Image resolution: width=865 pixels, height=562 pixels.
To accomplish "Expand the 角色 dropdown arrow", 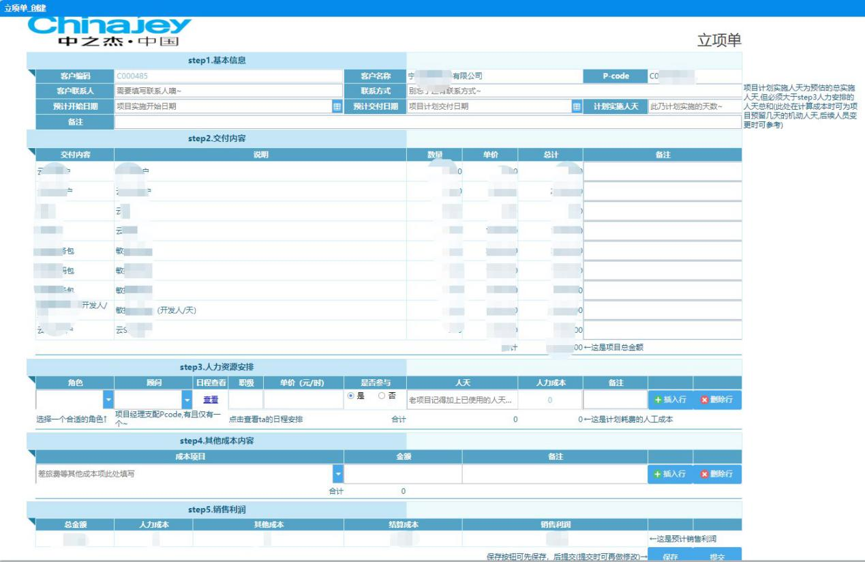I will [x=108, y=399].
